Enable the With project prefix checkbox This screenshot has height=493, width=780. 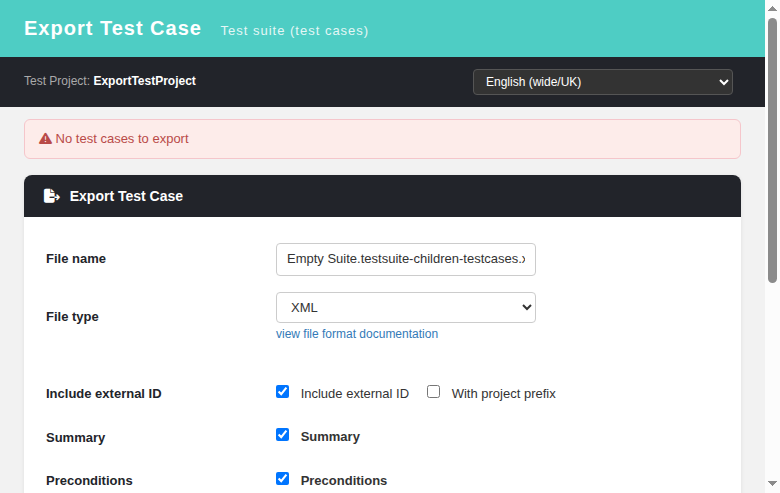(x=433, y=392)
